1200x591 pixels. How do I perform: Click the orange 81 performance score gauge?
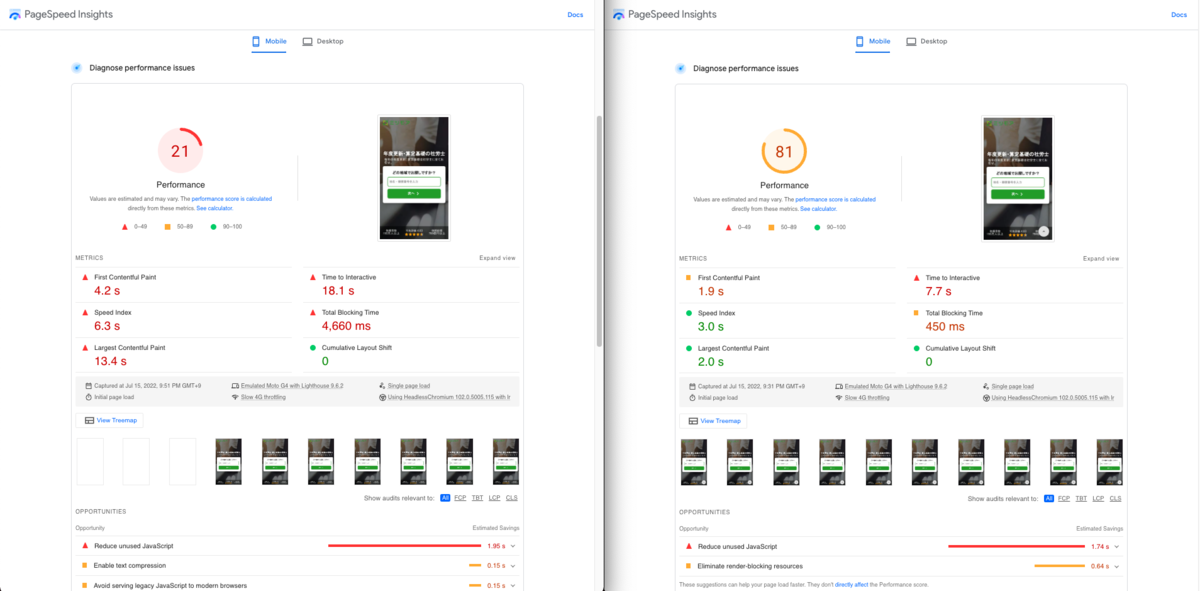pyautogui.click(x=784, y=151)
